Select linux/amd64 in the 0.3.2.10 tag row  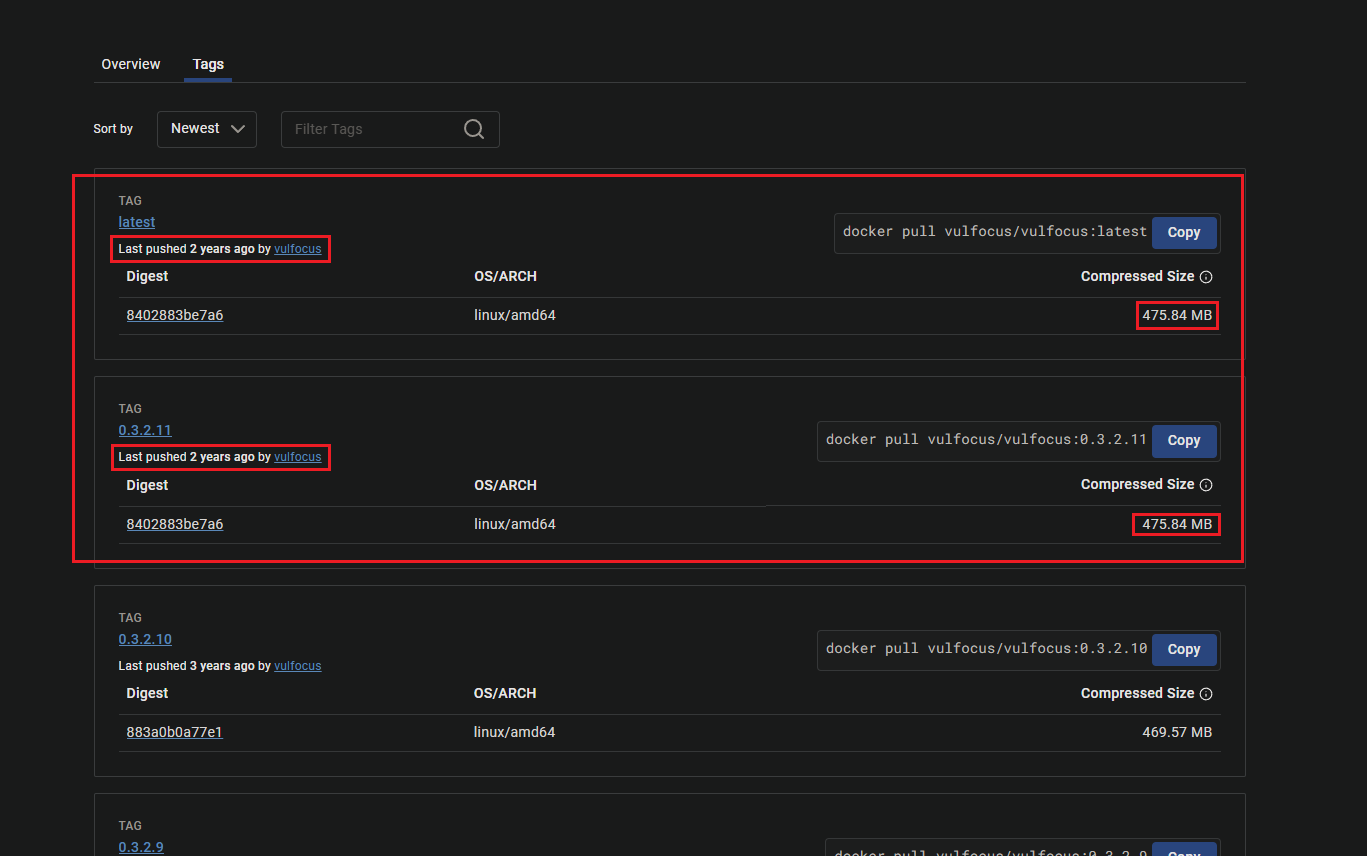pos(515,732)
